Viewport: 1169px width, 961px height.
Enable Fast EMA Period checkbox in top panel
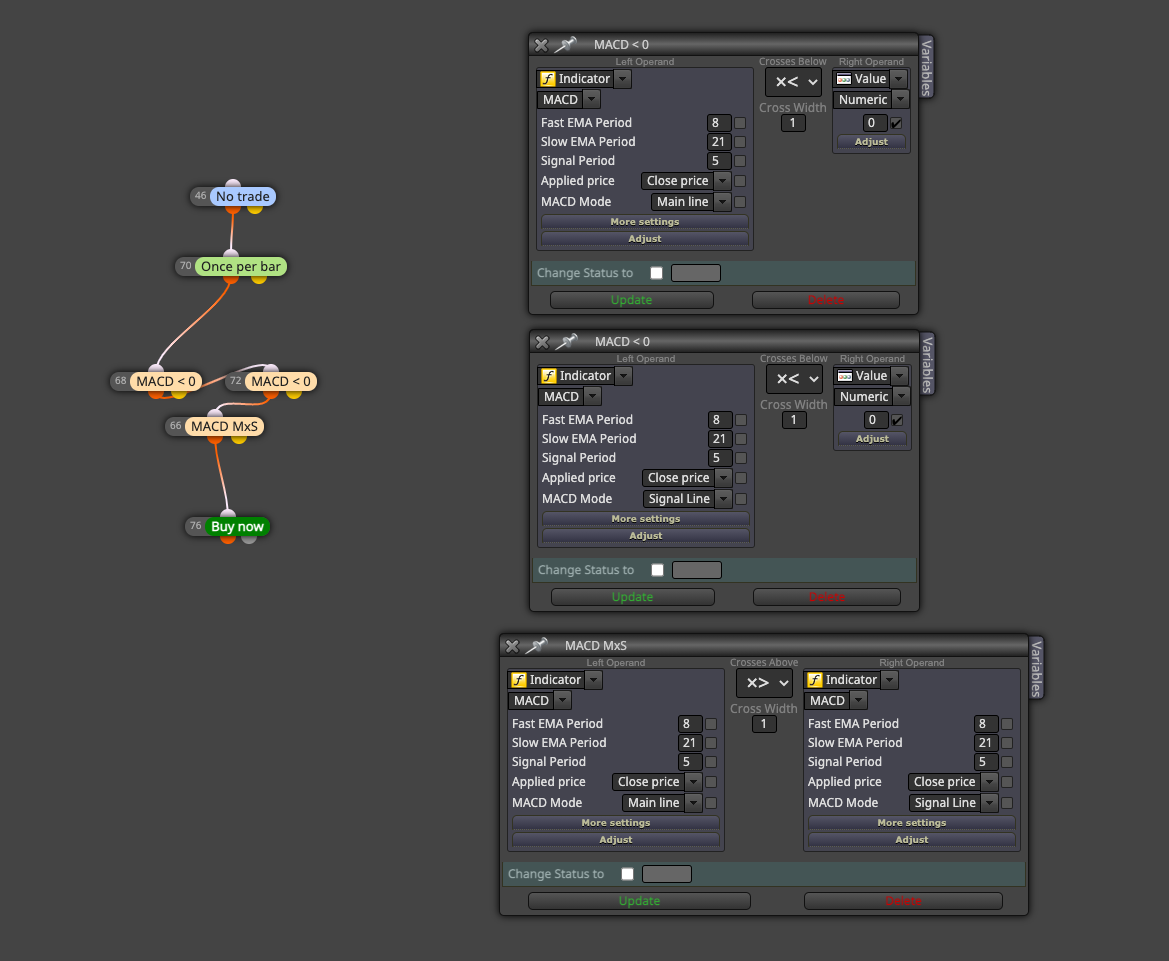(x=740, y=123)
